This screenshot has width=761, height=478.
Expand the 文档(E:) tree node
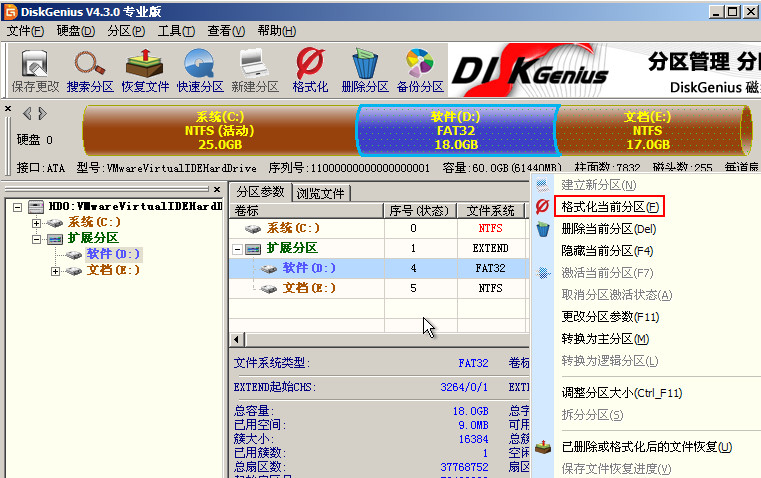(x=55, y=271)
